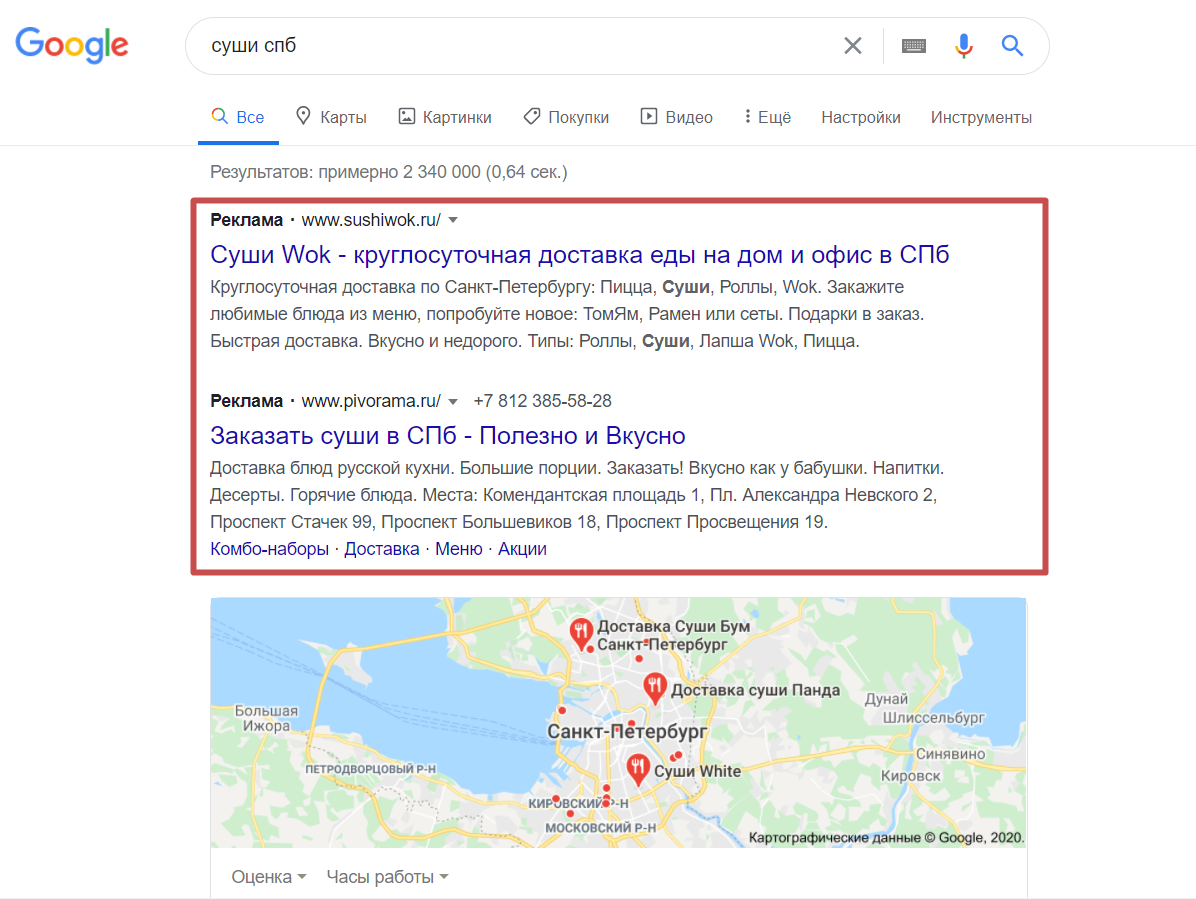Clear the search query with X icon
The height and width of the screenshot is (899, 1196).
click(x=852, y=46)
